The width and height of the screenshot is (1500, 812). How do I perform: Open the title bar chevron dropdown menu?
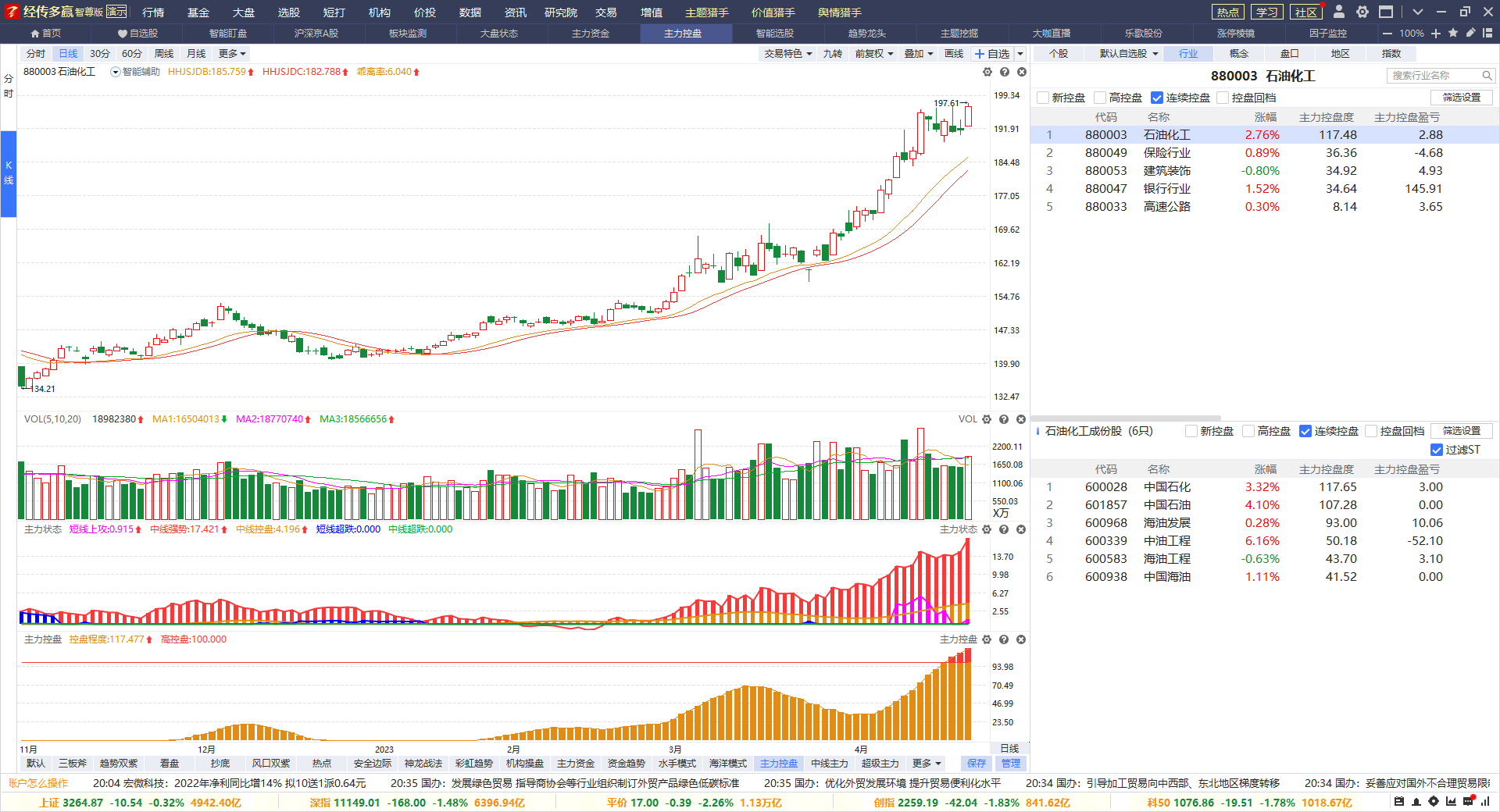[x=1418, y=12]
